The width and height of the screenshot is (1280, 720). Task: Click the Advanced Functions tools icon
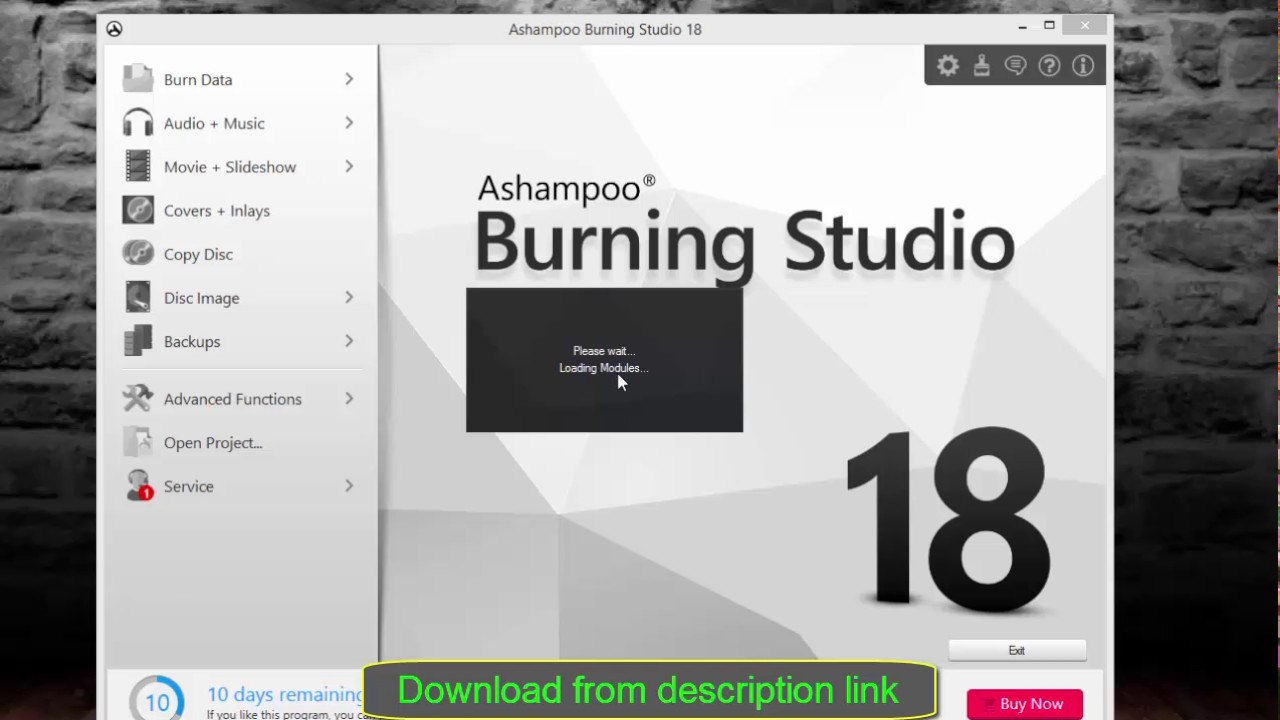[138, 398]
